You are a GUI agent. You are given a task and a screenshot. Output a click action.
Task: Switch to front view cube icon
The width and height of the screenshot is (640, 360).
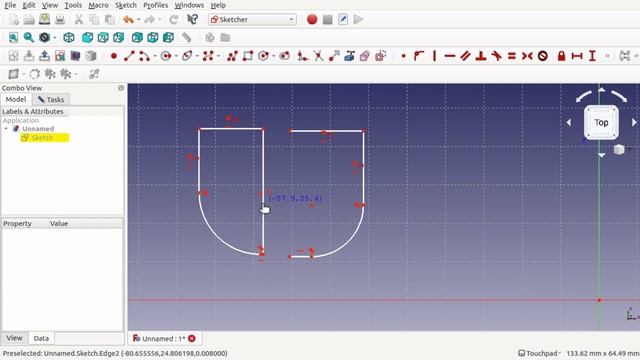point(87,38)
